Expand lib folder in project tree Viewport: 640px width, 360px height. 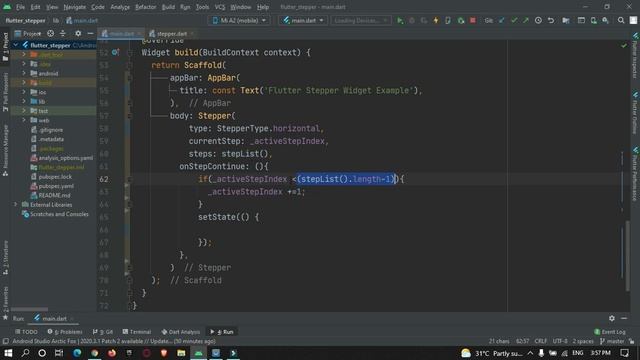[24, 102]
